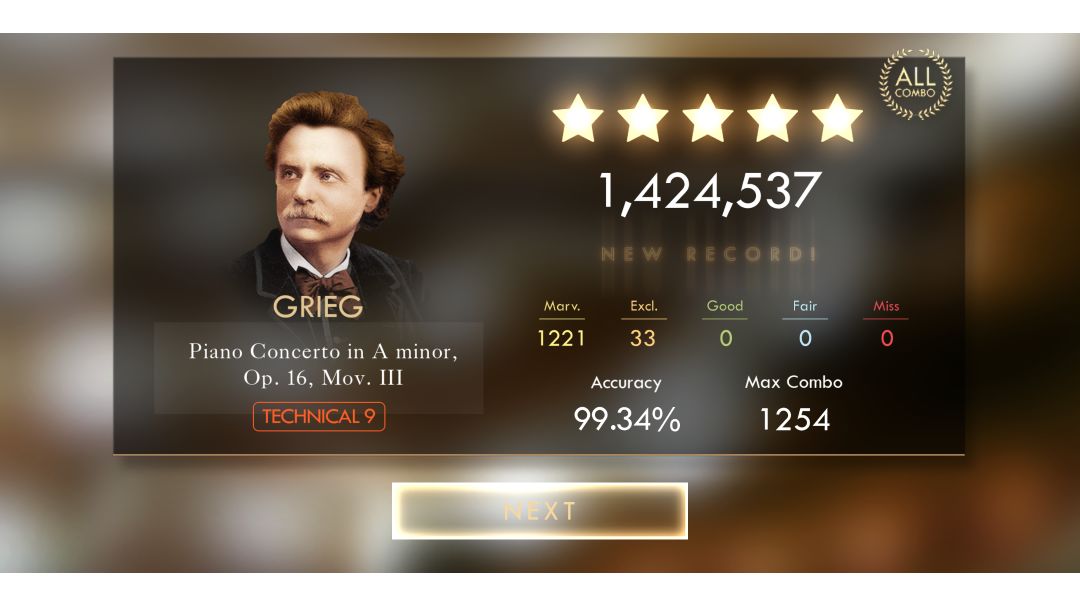1080x606 pixels.
Task: Click the second gold star
Action: click(643, 118)
